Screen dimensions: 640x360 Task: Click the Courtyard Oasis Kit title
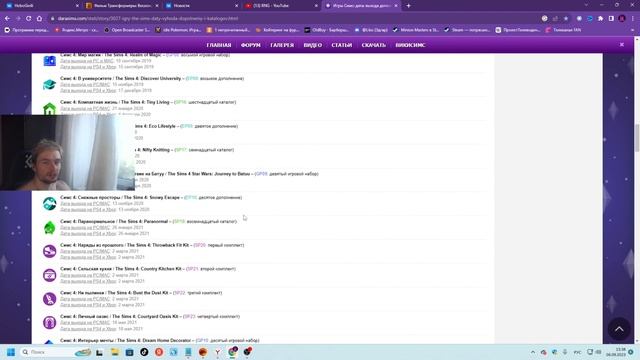pyautogui.click(x=119, y=316)
